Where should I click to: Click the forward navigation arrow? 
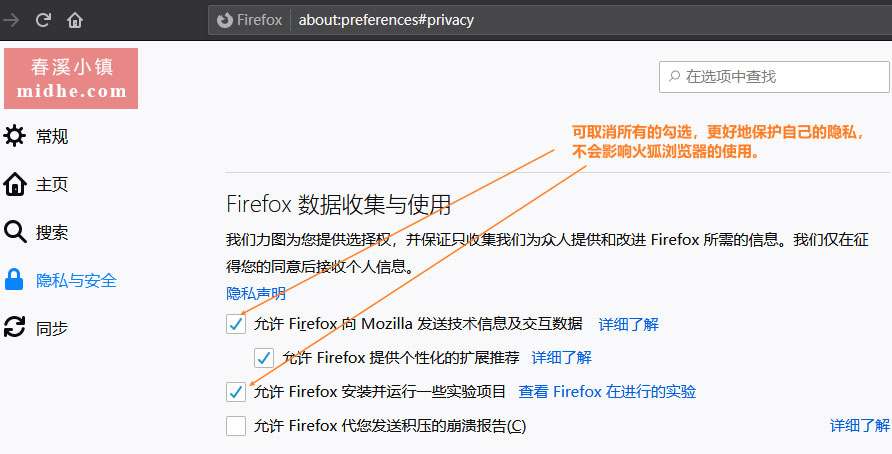[x=10, y=20]
